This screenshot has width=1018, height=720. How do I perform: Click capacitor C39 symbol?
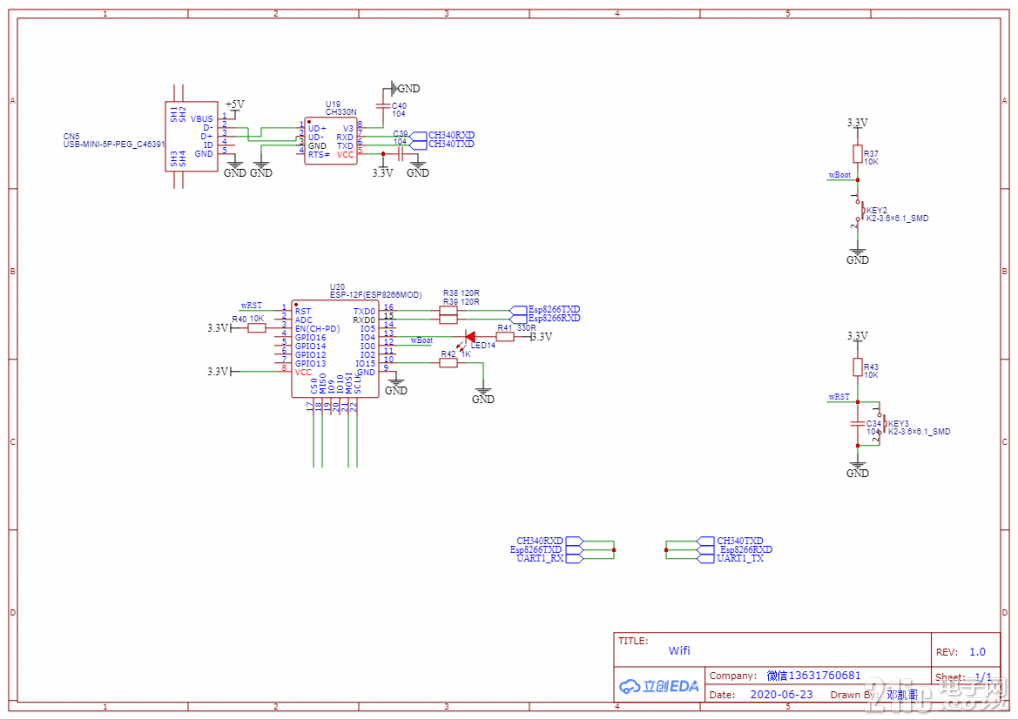(401, 154)
